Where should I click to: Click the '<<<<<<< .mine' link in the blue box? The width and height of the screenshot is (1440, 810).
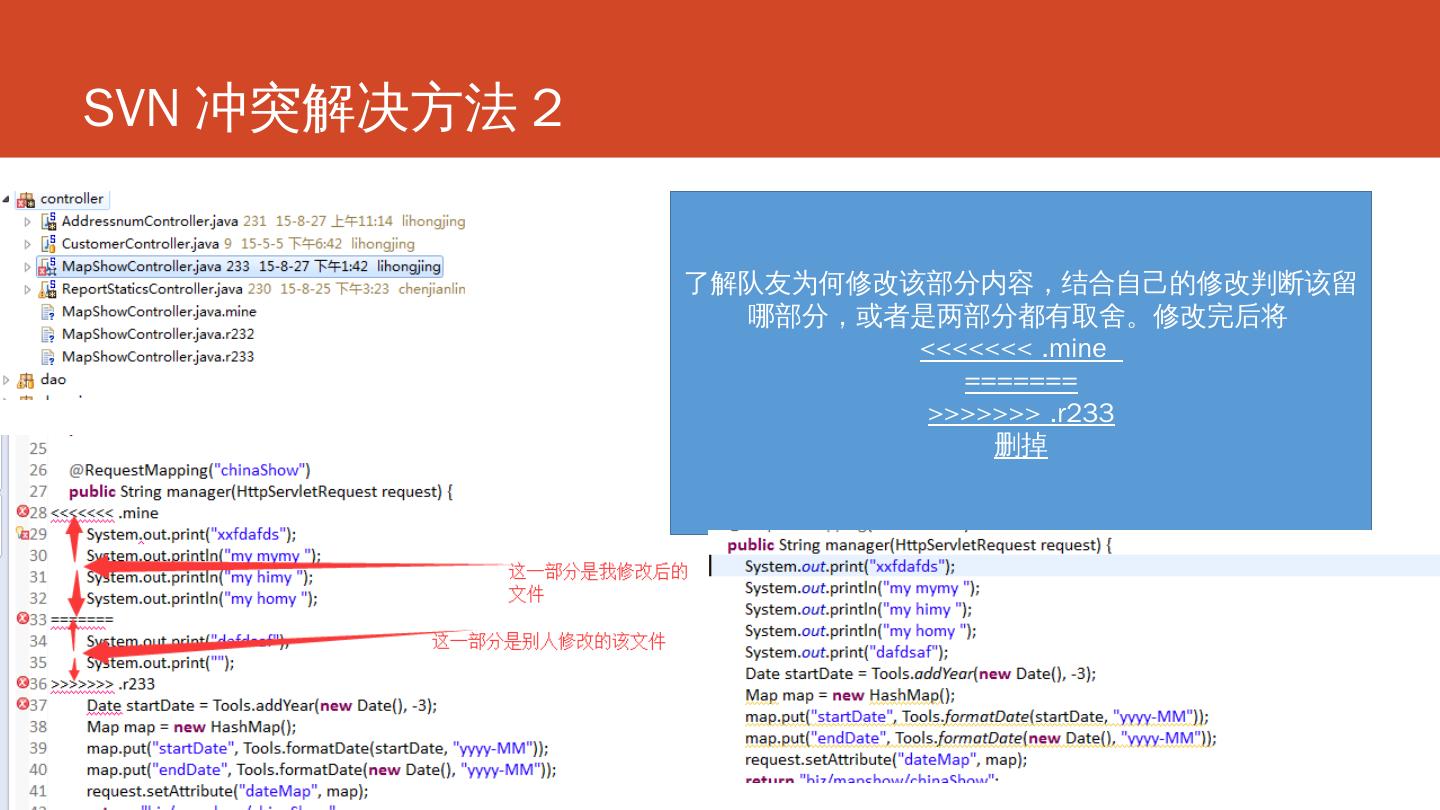point(1020,349)
